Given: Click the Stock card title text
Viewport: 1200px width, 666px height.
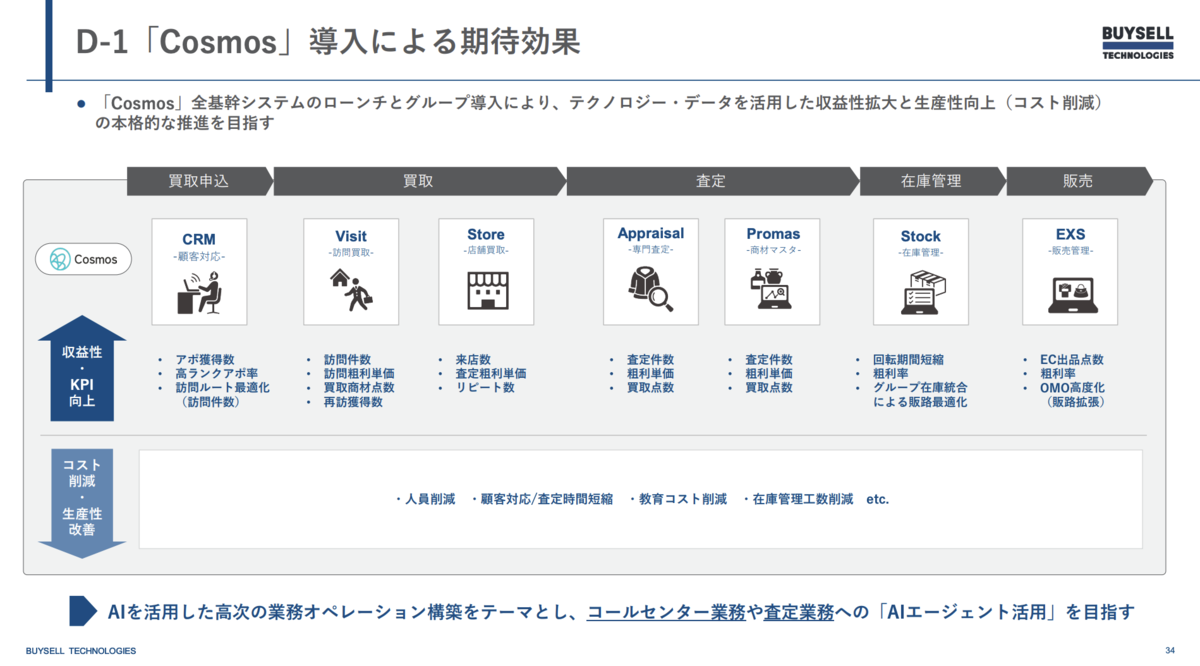Looking at the screenshot, I should pos(921,237).
